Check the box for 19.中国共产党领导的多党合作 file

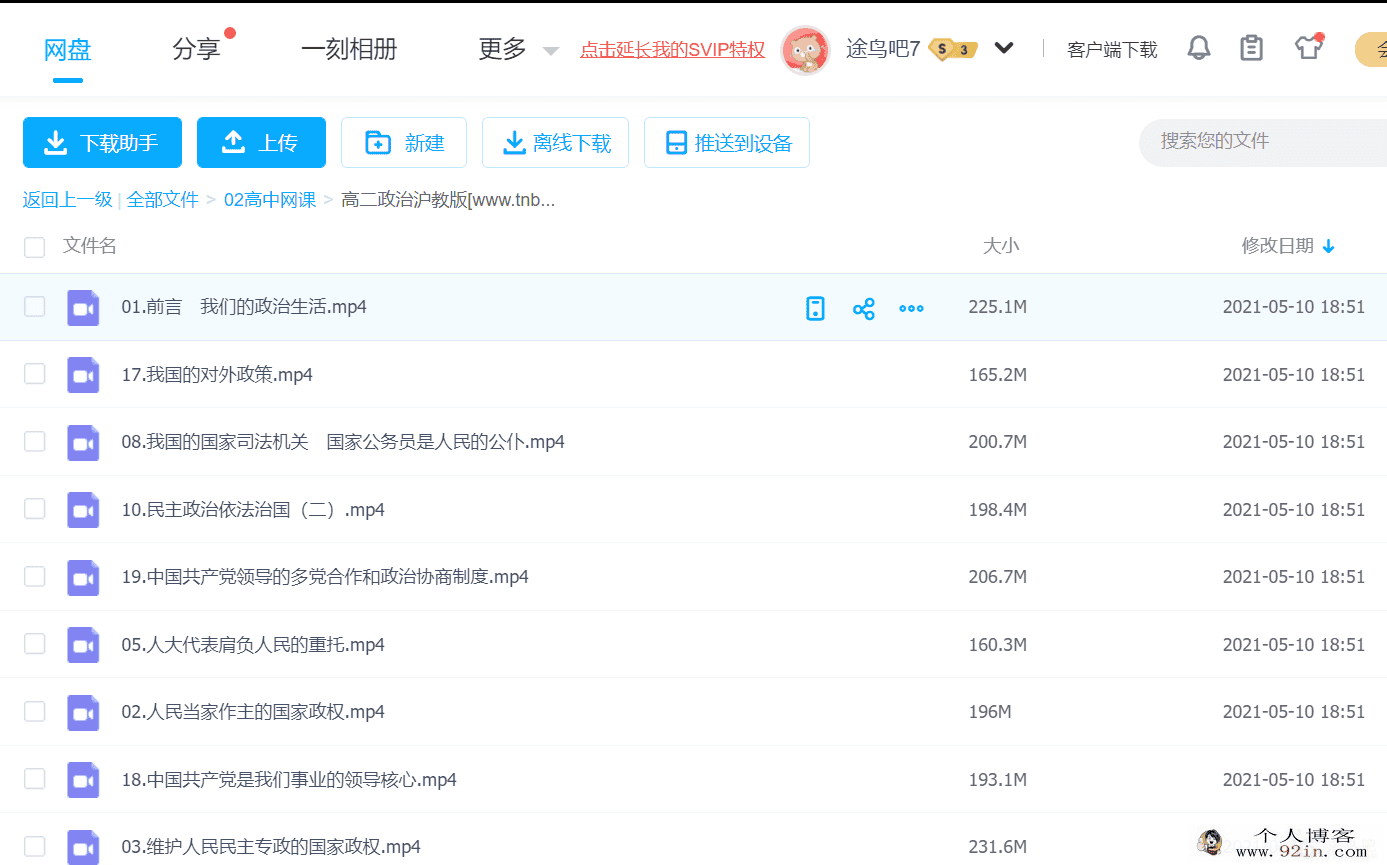pyautogui.click(x=35, y=576)
